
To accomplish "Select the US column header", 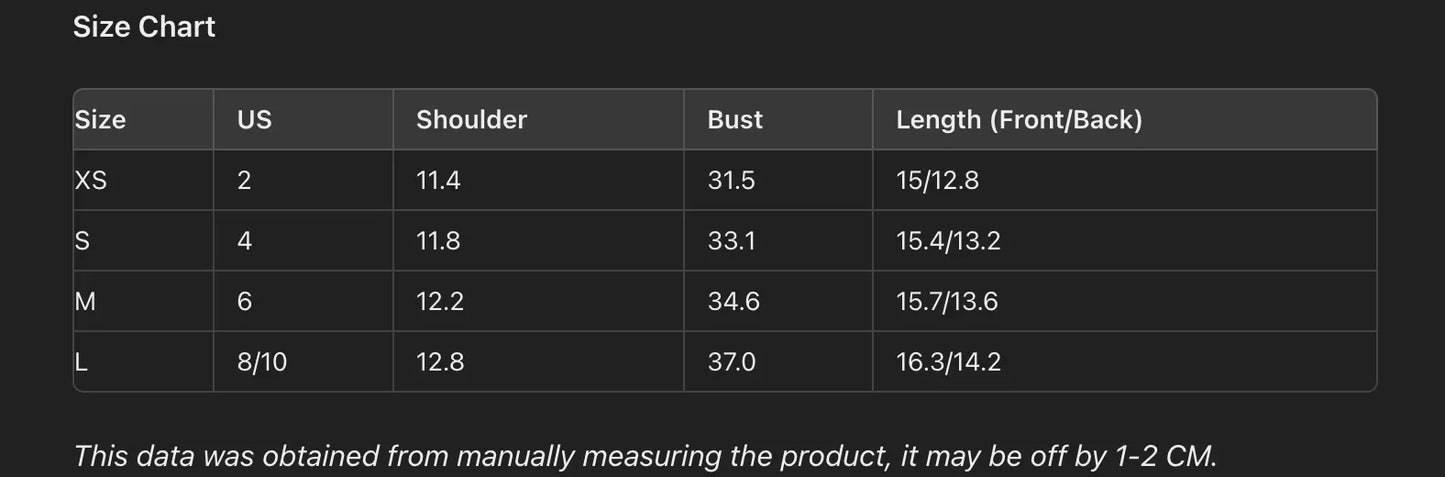I will coord(254,120).
